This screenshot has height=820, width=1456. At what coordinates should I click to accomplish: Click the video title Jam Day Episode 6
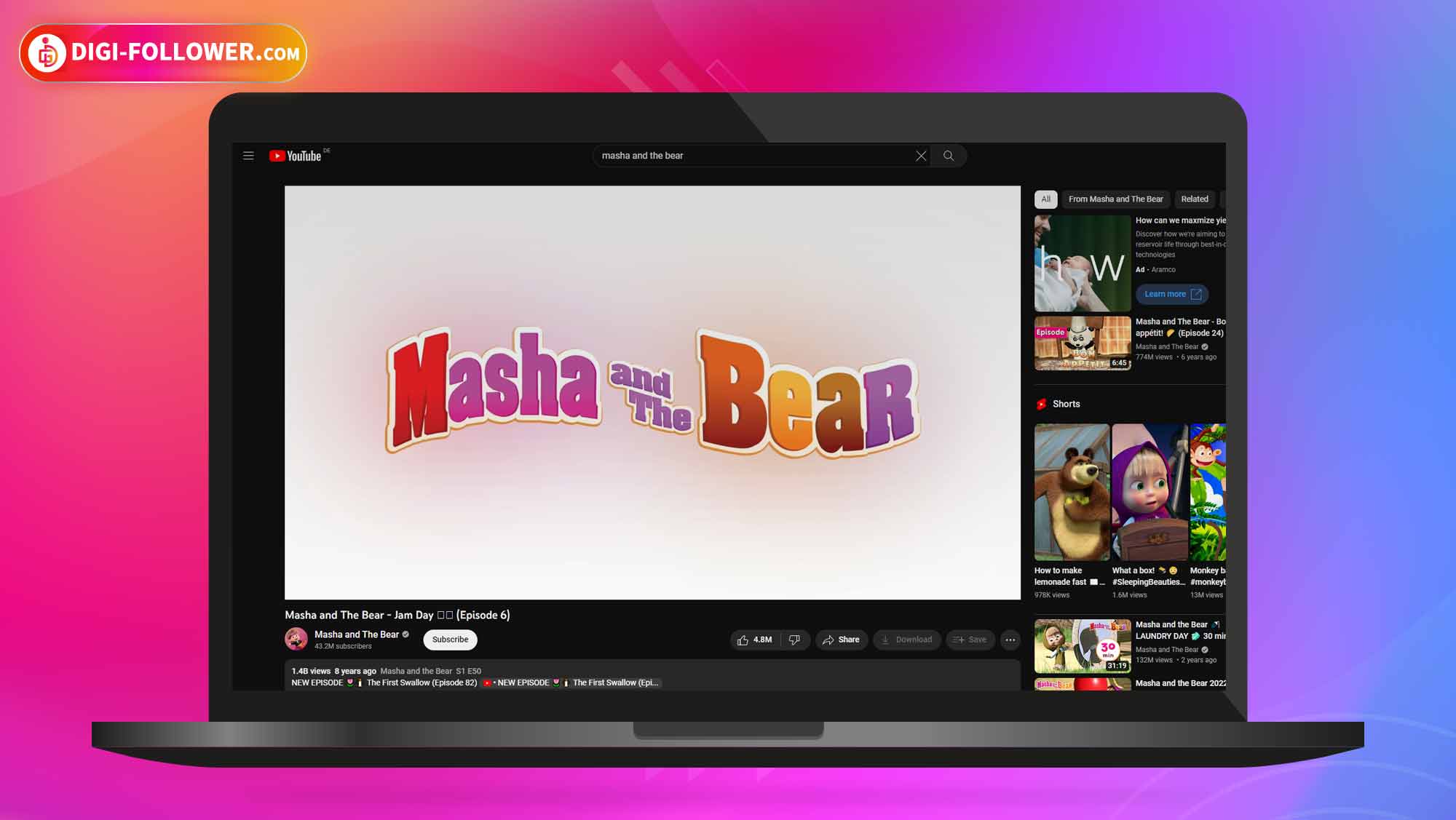click(x=397, y=615)
